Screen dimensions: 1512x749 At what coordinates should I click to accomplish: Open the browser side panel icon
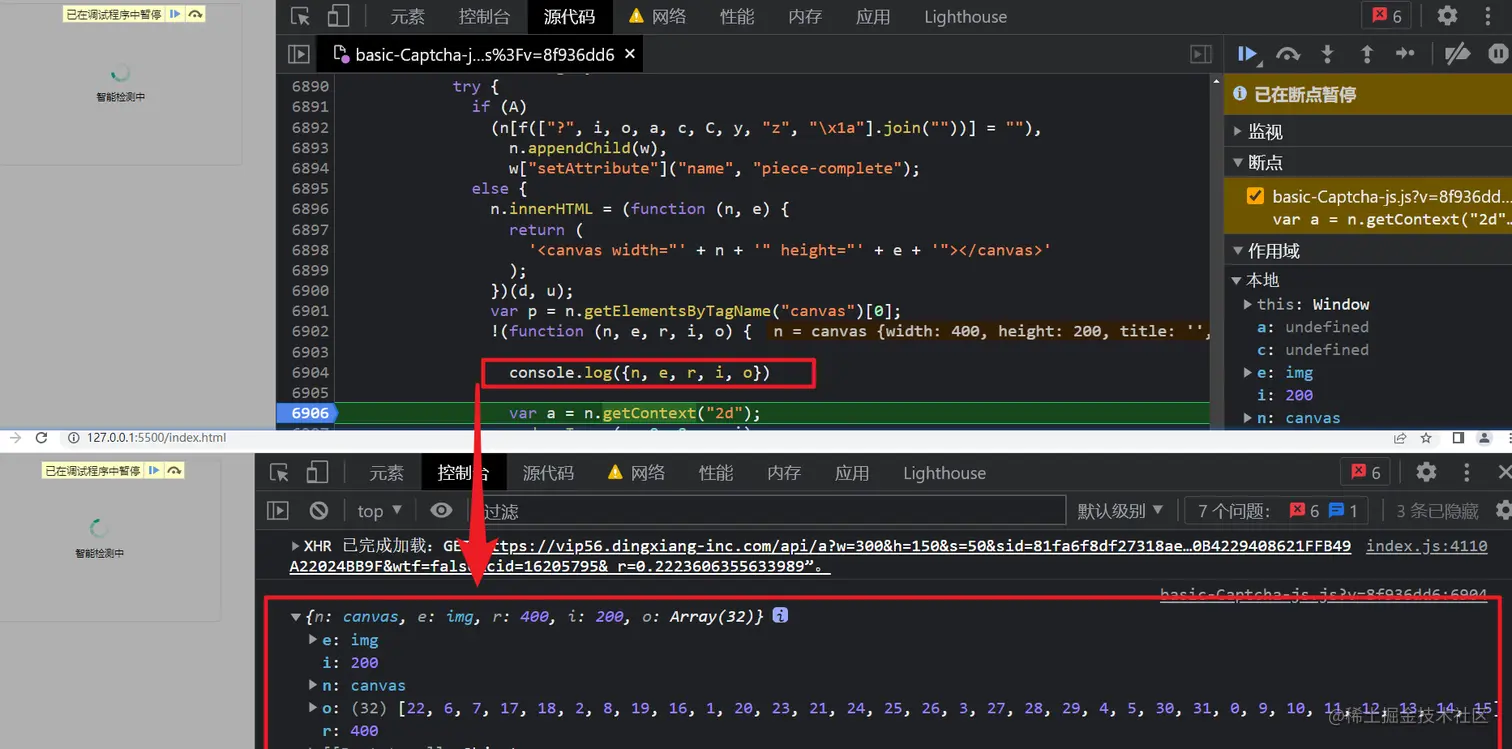tap(1458, 438)
